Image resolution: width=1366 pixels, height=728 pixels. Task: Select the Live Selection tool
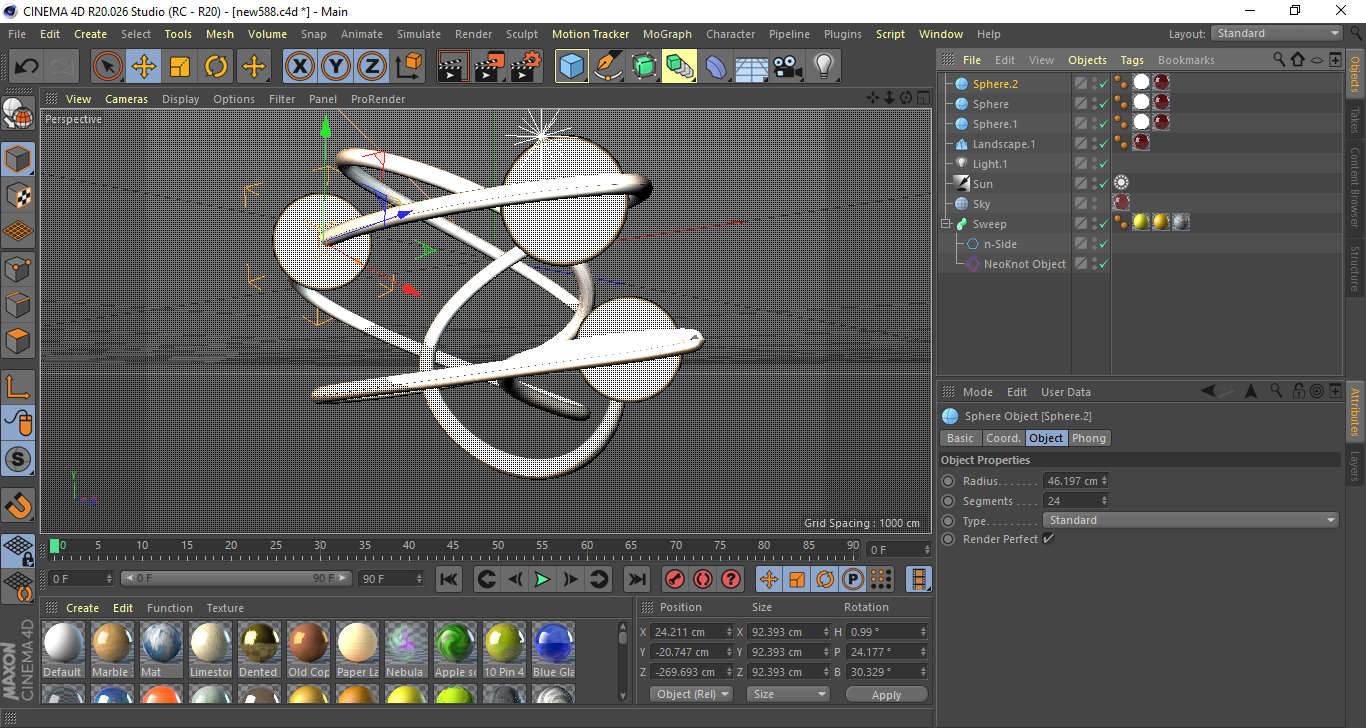click(108, 67)
